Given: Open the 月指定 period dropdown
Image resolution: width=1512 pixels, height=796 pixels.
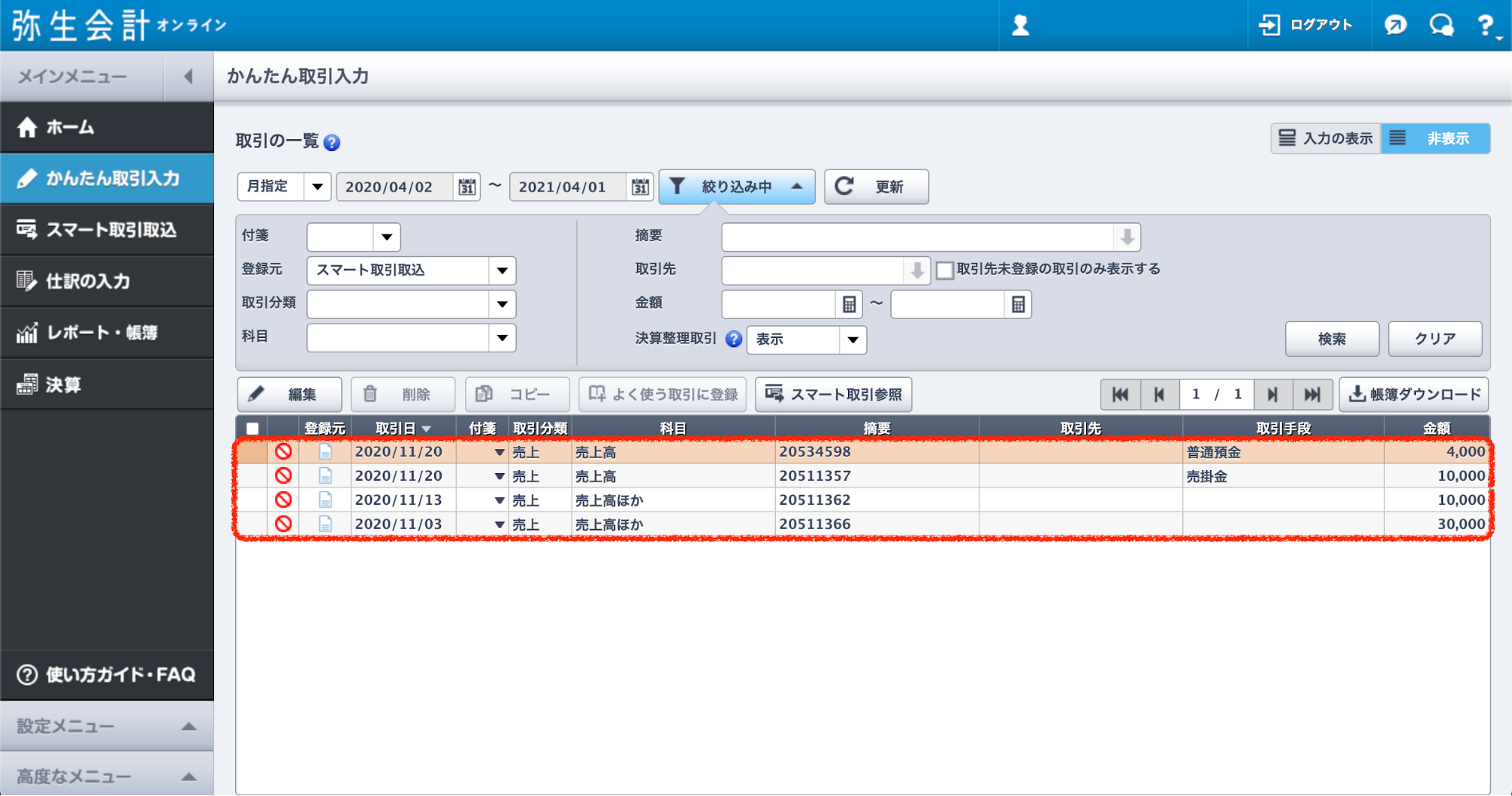Looking at the screenshot, I should point(318,187).
